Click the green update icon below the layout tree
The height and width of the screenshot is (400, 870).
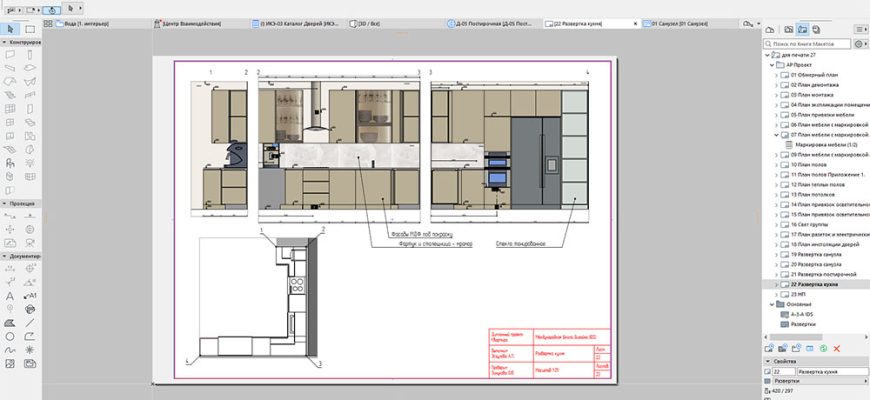pos(823,348)
